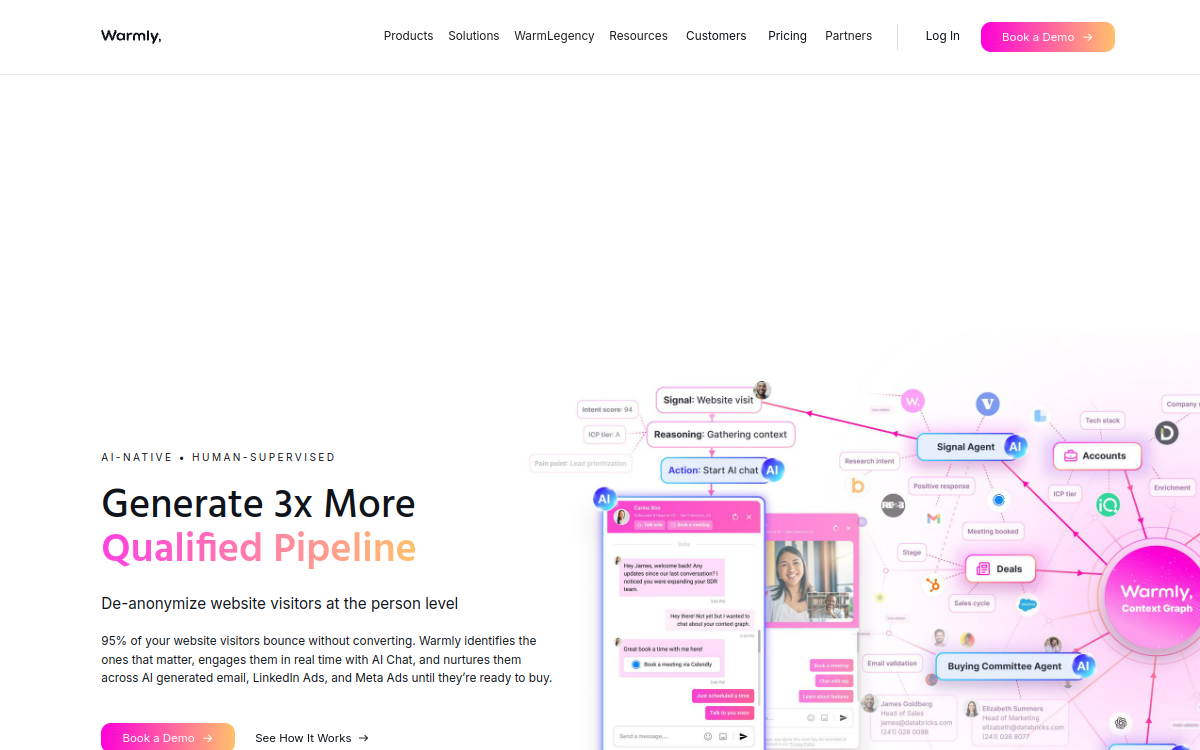This screenshot has width=1200, height=750.
Task: Click the refresh icon in Carina Boo chat header
Action: (735, 517)
